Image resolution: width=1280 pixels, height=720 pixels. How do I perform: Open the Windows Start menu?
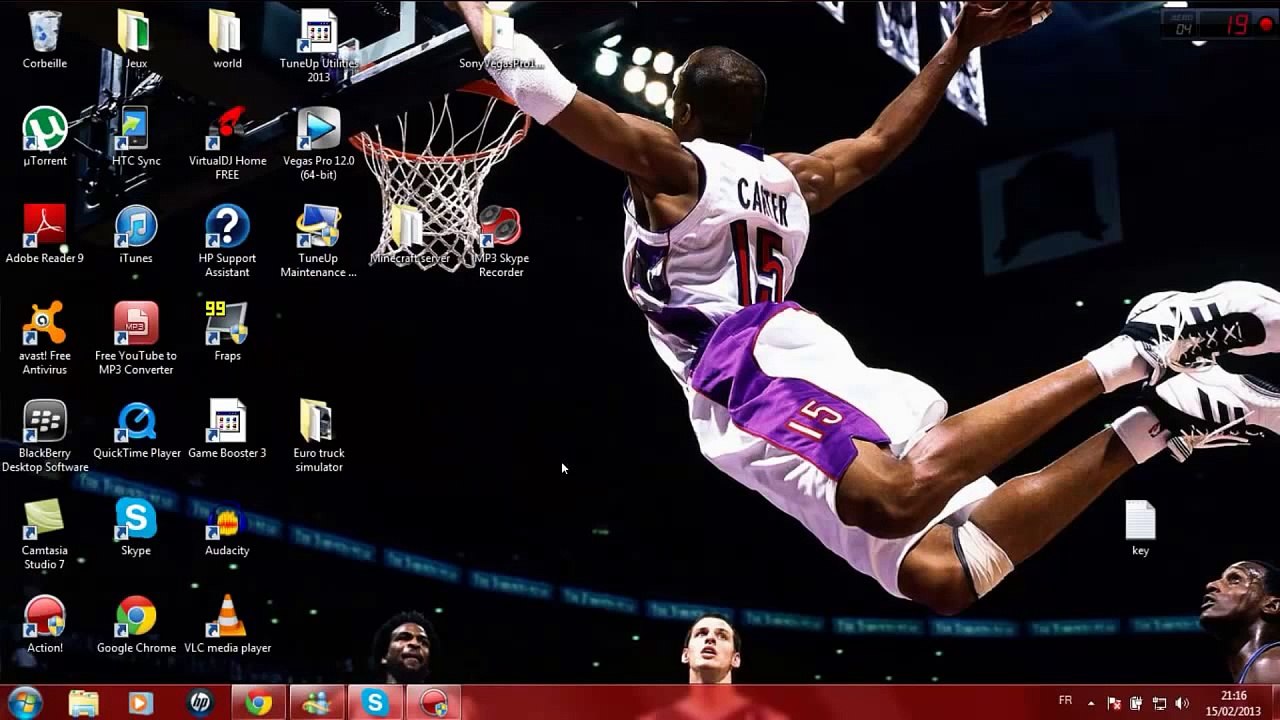coord(24,702)
